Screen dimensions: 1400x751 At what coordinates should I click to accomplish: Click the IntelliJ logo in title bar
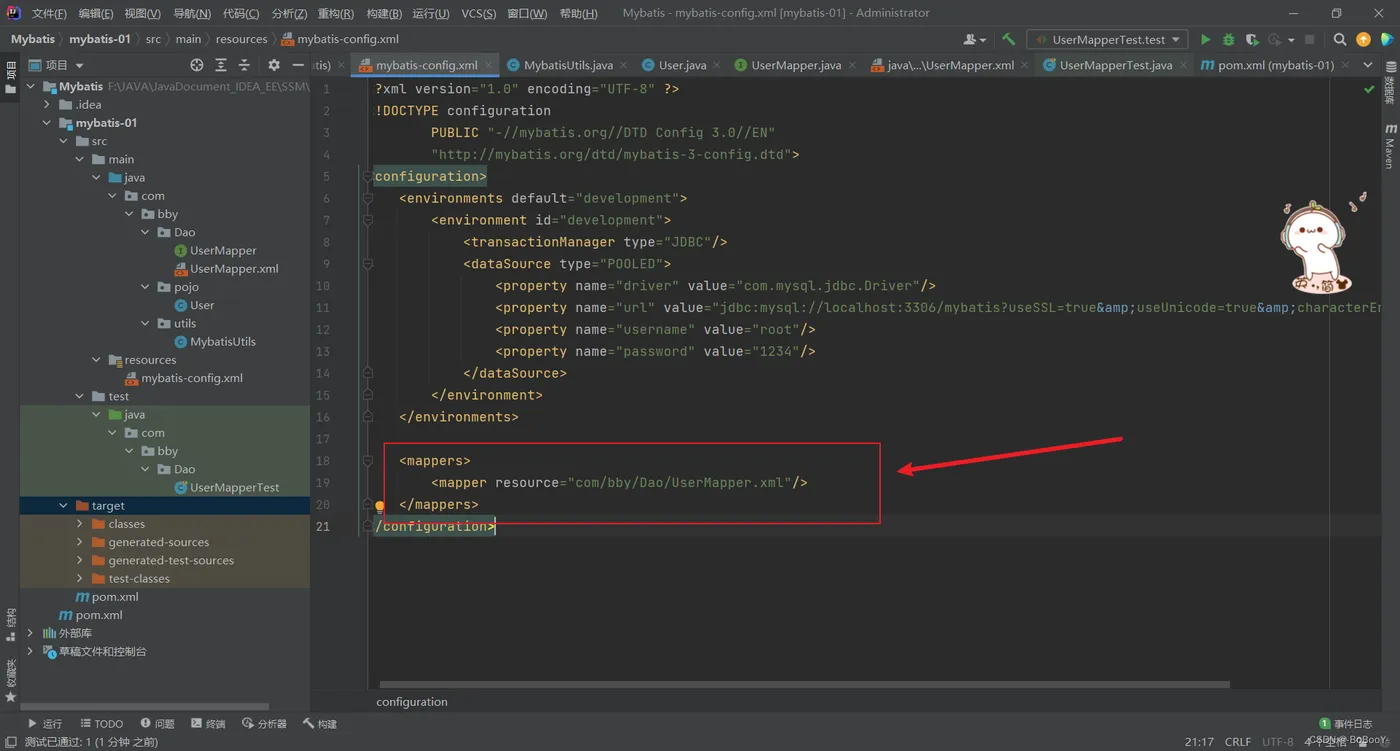click(x=13, y=13)
